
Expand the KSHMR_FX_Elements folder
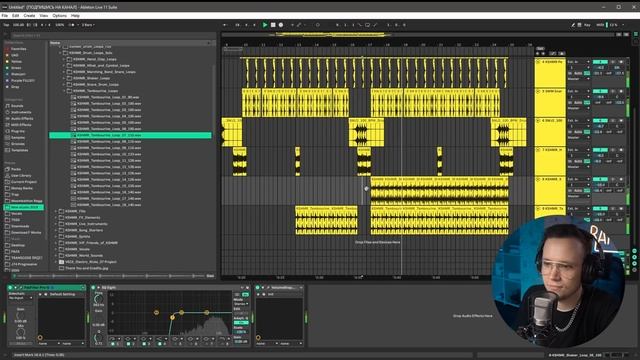tap(56, 218)
